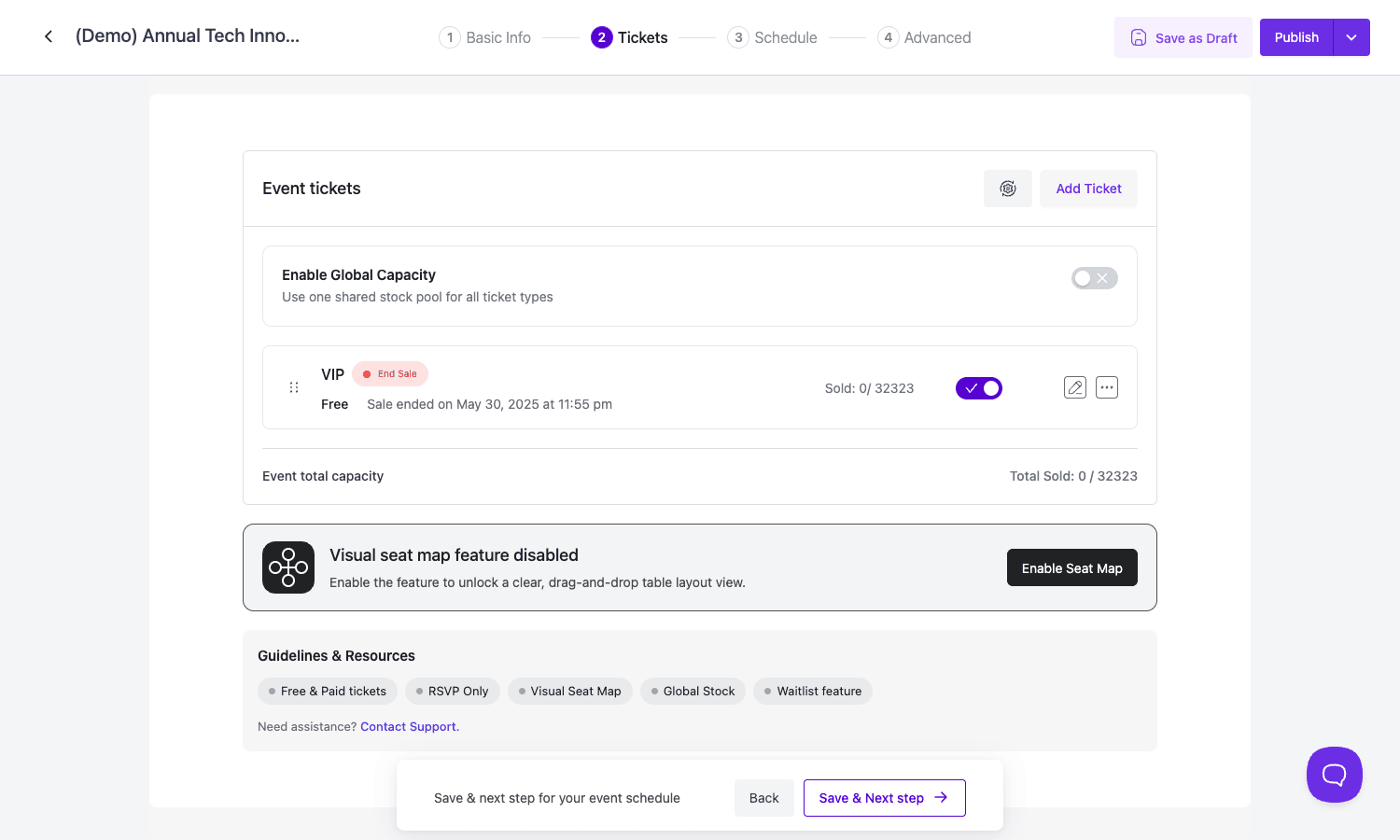
Task: Open Global Stock guideline chip
Action: [693, 691]
